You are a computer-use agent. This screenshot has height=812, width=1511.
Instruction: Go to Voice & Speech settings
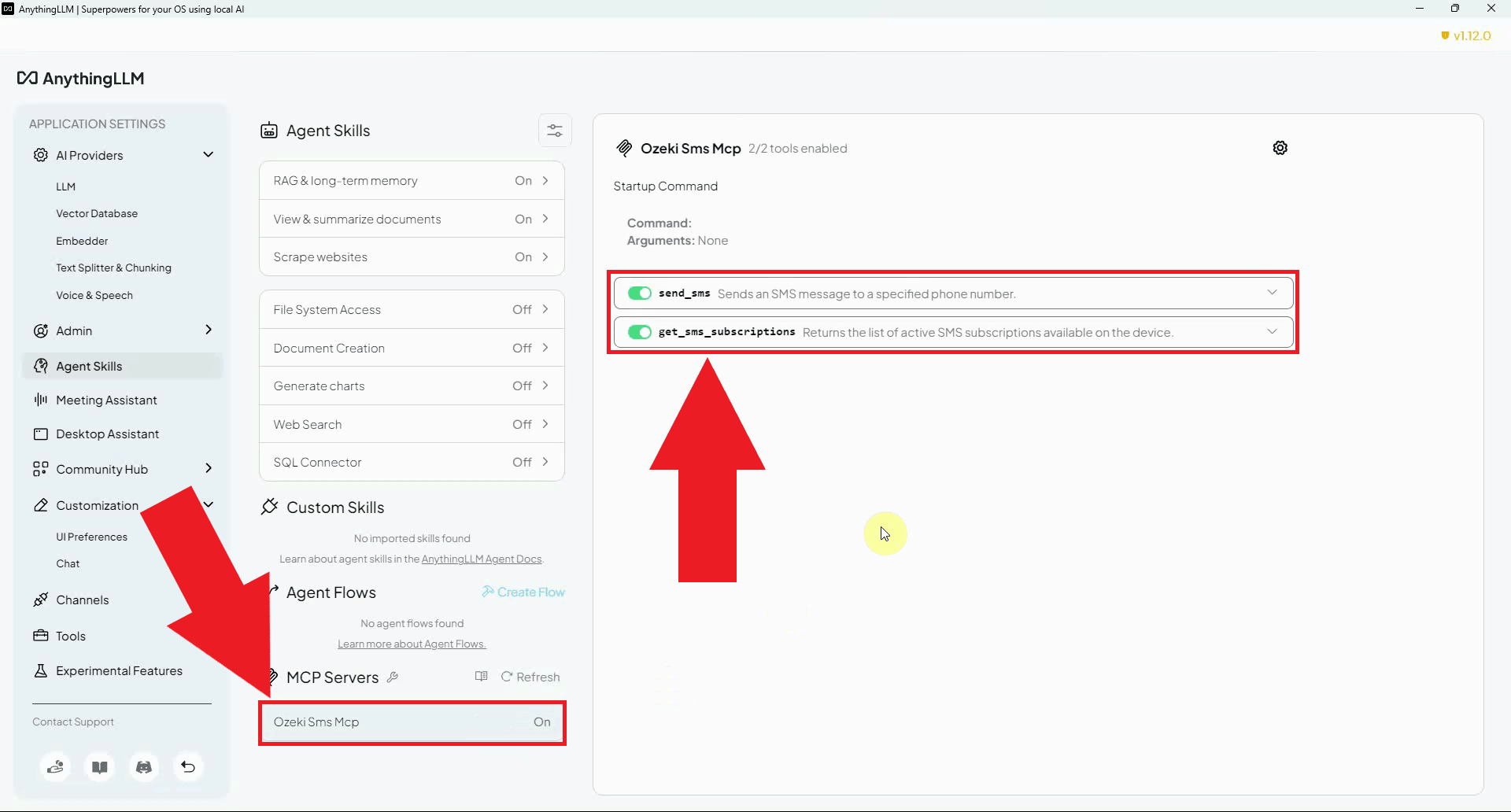[x=94, y=295]
